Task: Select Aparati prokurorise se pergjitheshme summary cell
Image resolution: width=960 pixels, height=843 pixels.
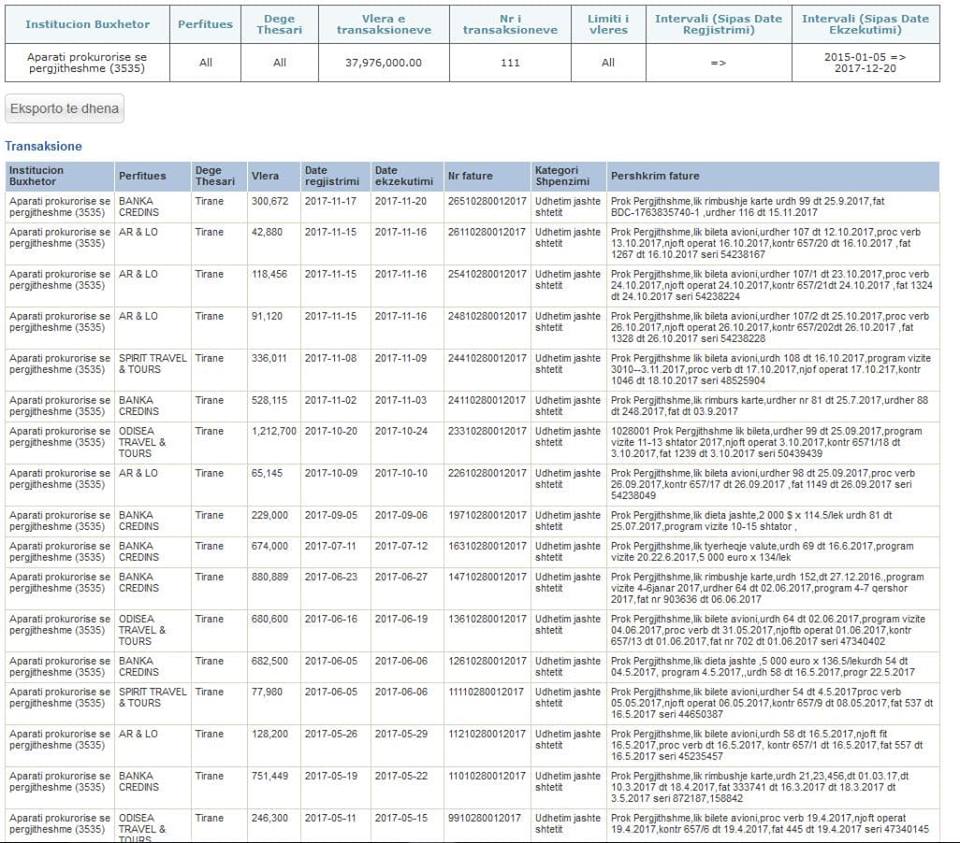Action: coord(87,62)
